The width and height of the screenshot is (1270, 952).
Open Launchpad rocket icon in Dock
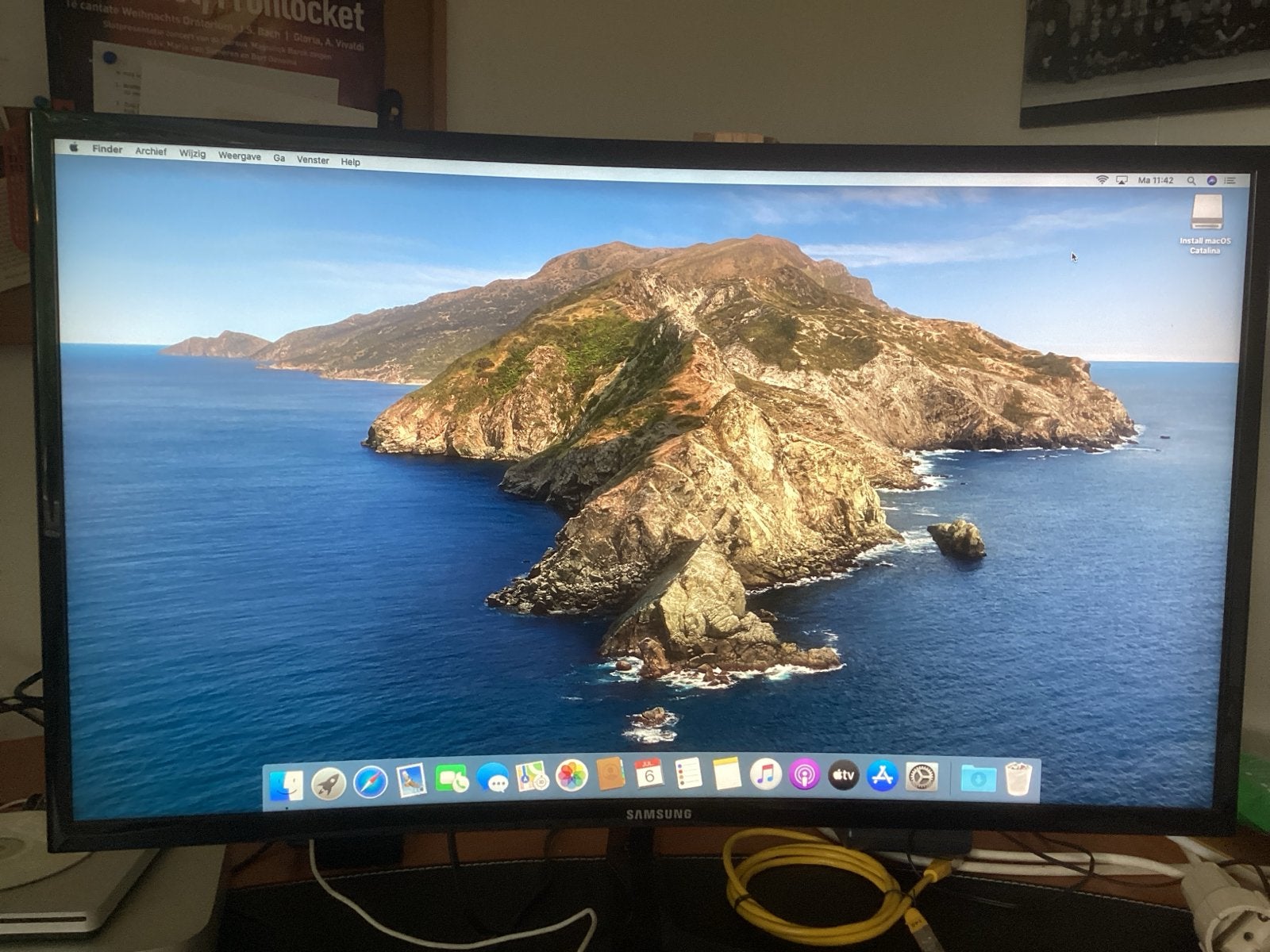(328, 783)
